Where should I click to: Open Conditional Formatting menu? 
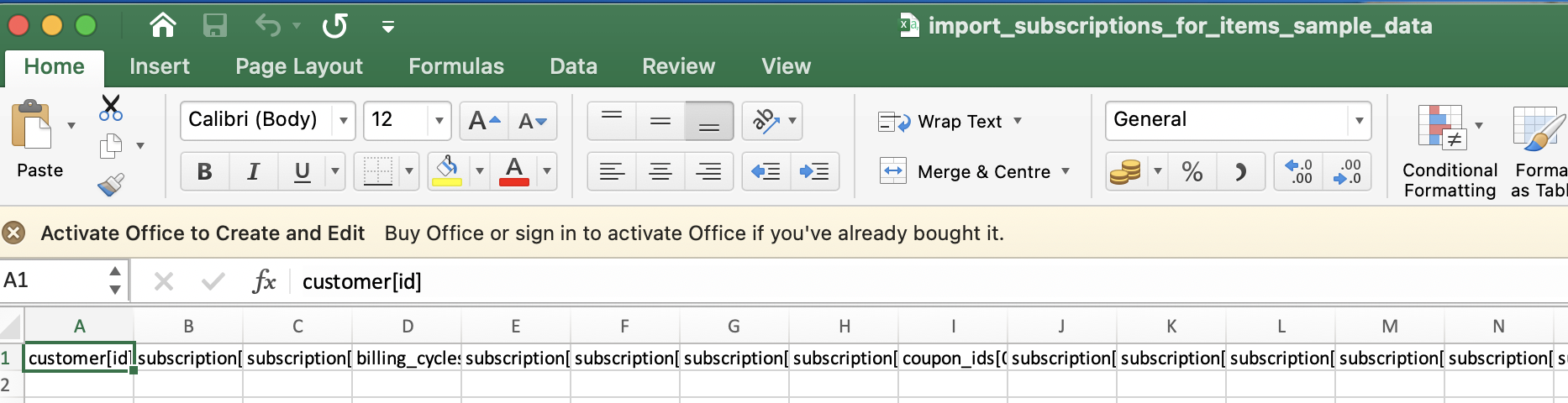[x=1450, y=151]
